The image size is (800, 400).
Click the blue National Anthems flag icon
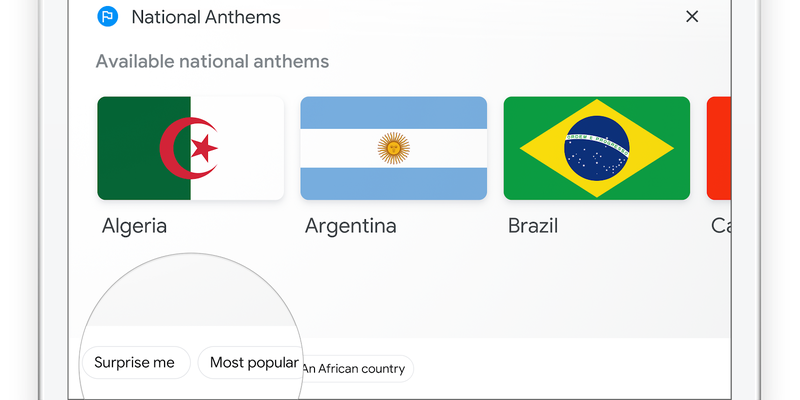107,17
